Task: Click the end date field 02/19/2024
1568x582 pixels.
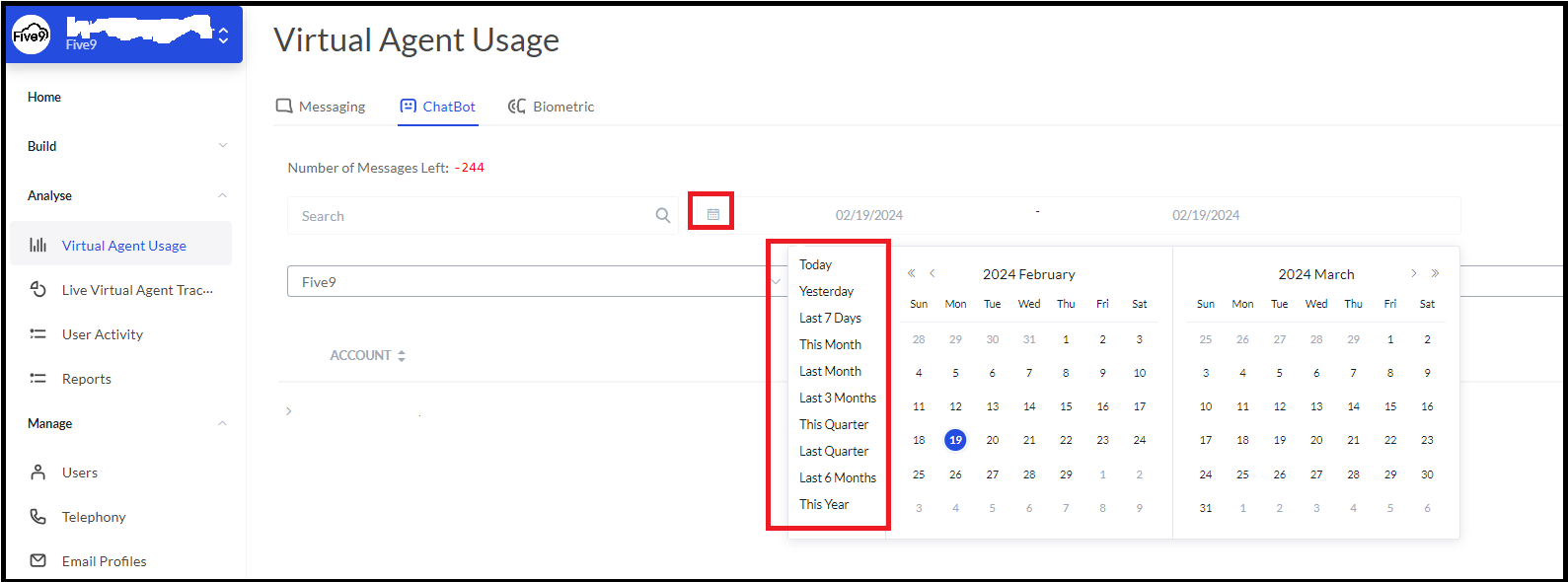Action: click(1206, 215)
